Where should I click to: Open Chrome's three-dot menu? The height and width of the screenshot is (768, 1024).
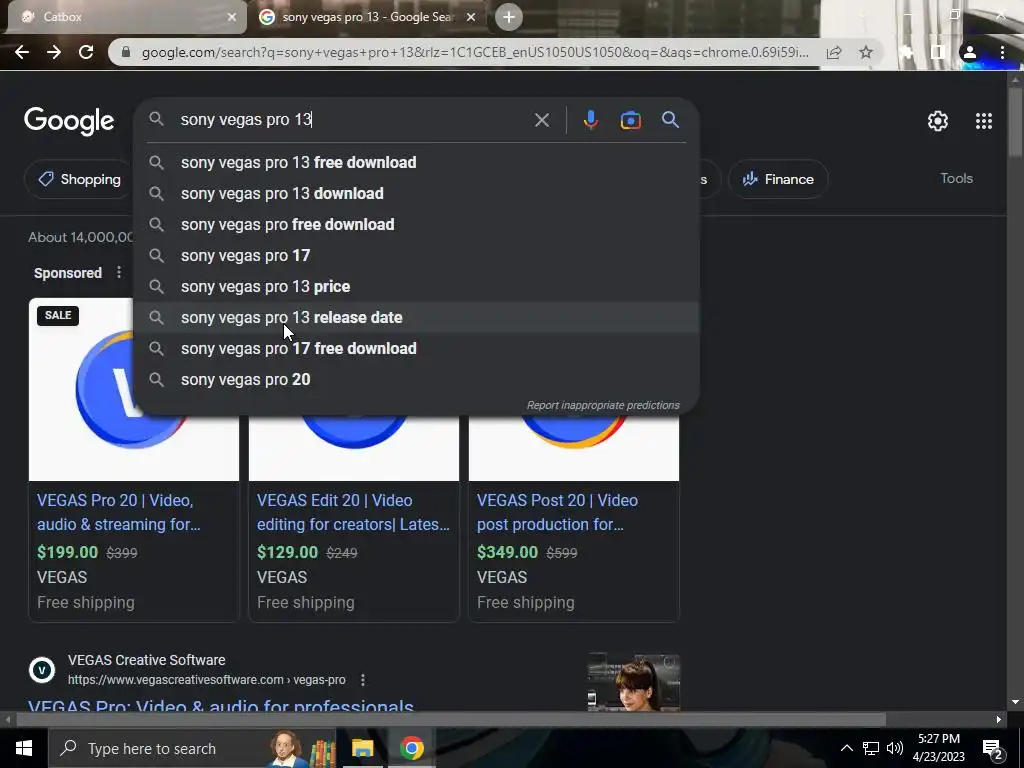[1002, 52]
